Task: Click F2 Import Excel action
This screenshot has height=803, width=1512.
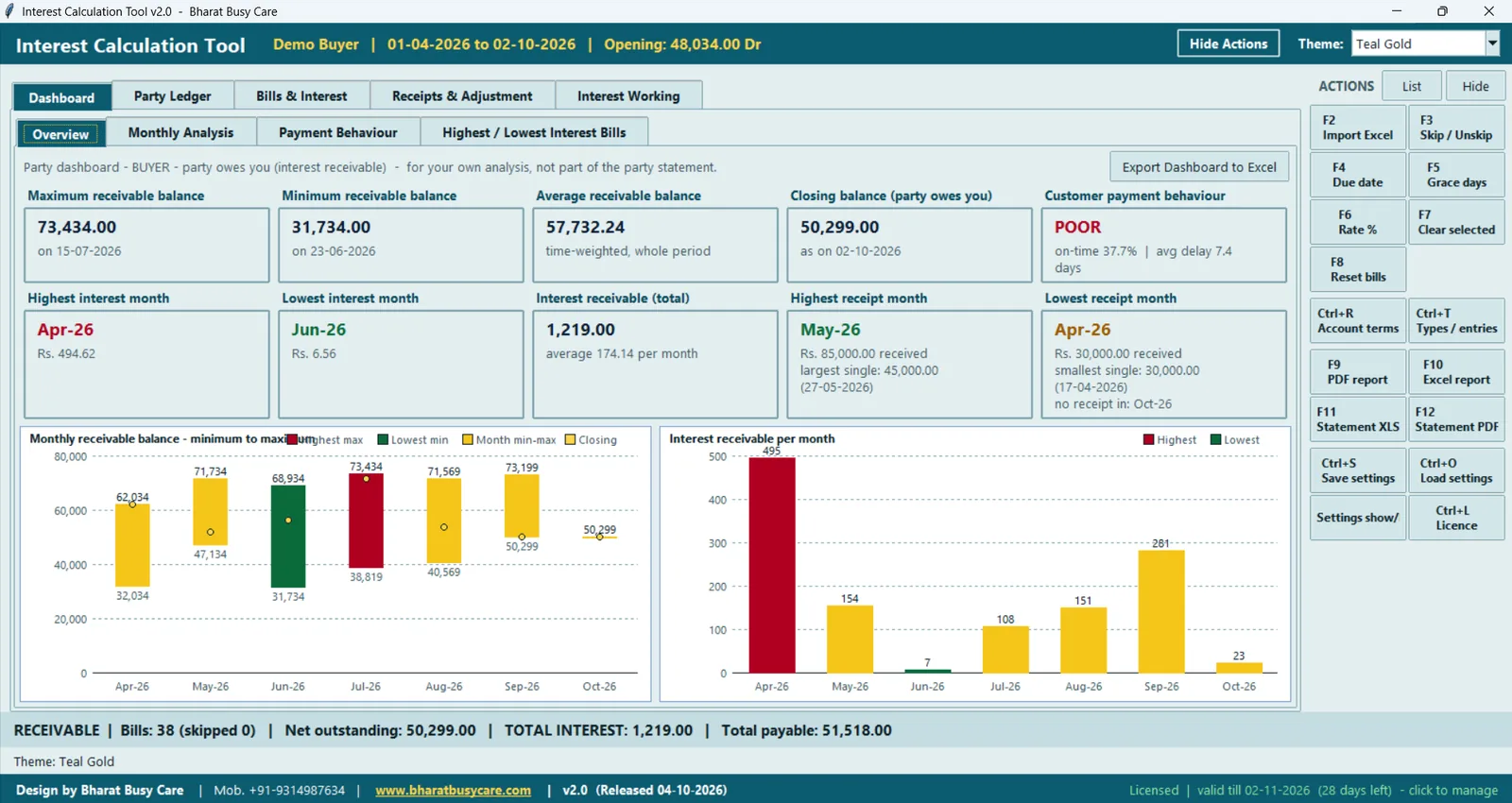Action: coord(1358,128)
